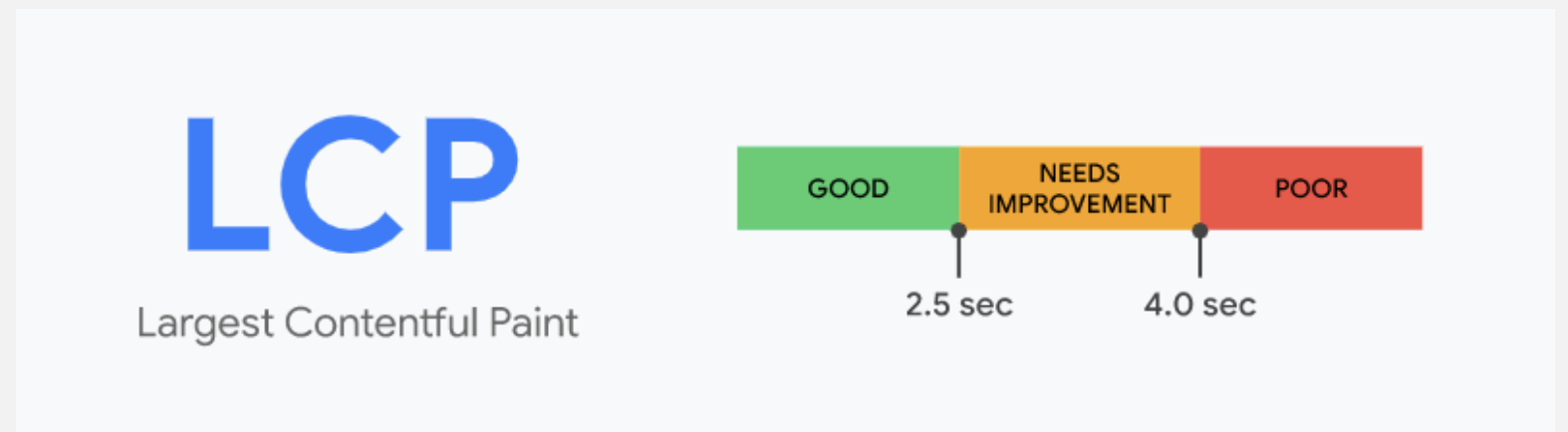
Task: Click the 4.0 sec threshold dot
Action: [x=1200, y=231]
